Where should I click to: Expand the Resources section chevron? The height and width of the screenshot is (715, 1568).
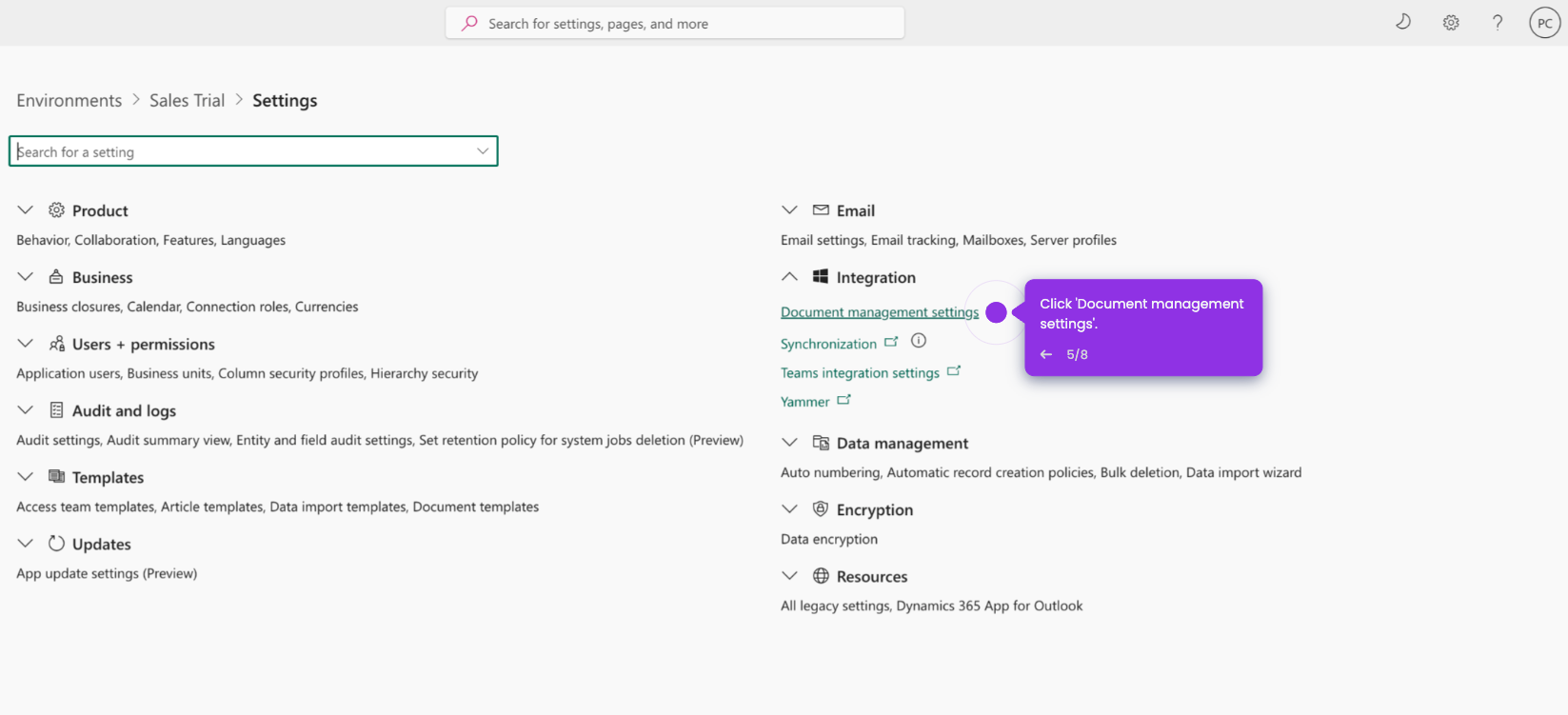click(789, 575)
